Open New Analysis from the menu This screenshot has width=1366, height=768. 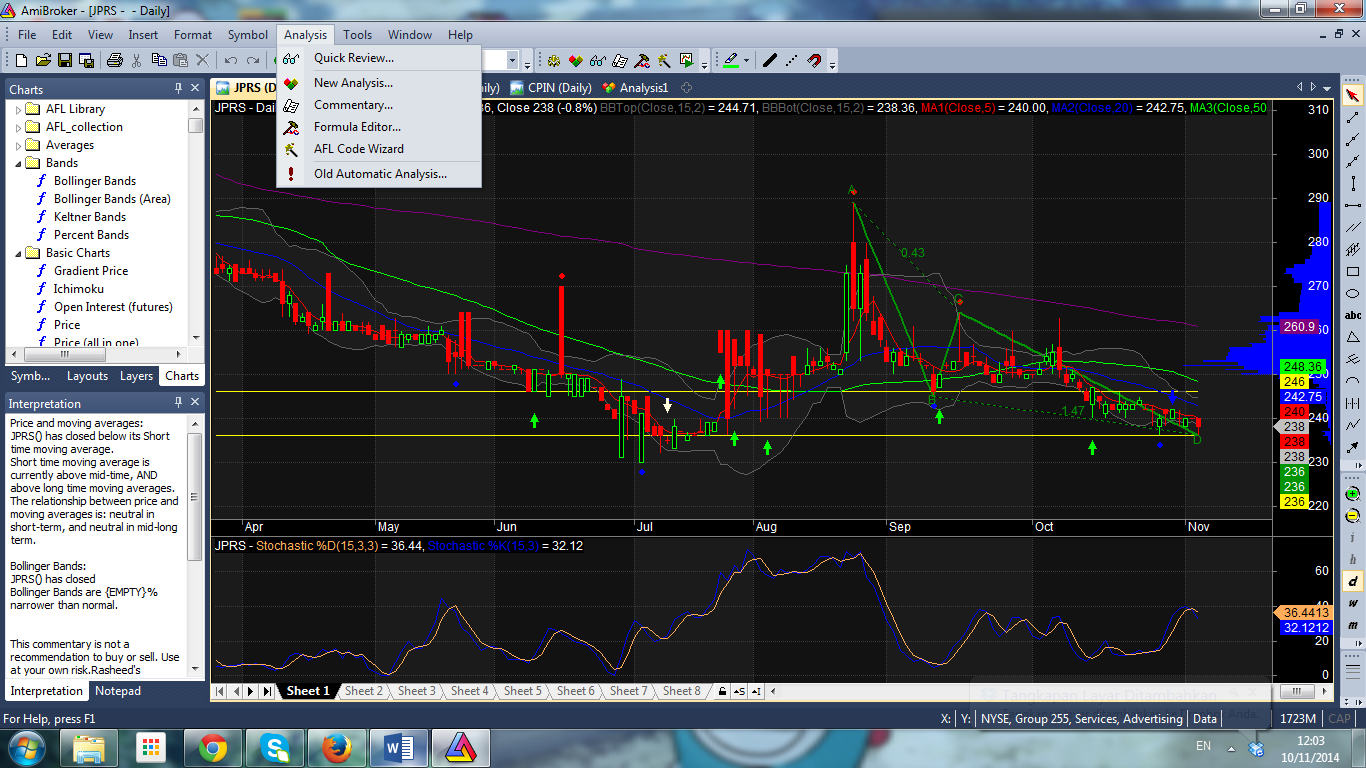click(353, 83)
